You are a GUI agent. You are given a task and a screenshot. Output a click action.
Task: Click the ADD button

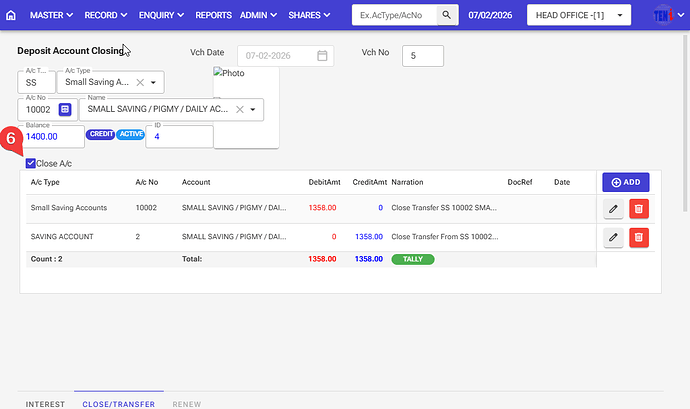[x=626, y=182]
